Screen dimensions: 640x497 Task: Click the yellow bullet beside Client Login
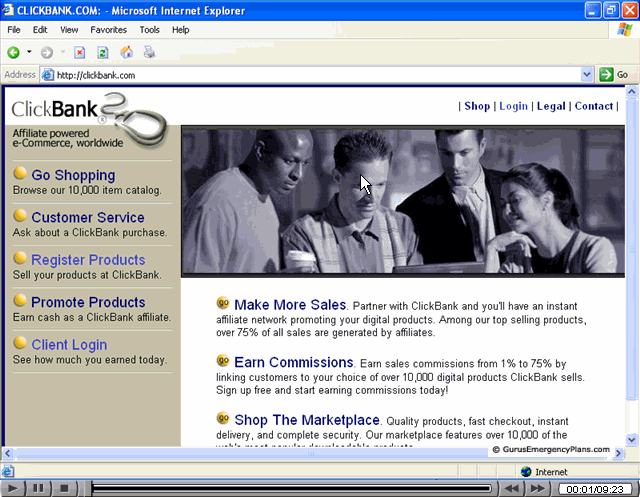(20, 343)
